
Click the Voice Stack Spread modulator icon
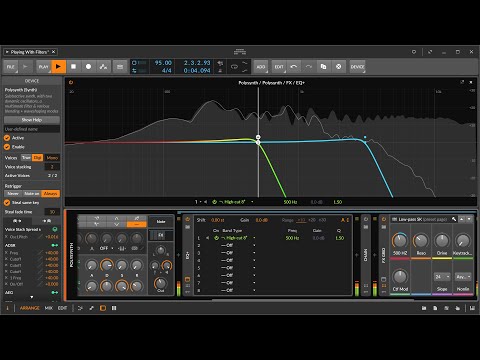click(x=55, y=229)
